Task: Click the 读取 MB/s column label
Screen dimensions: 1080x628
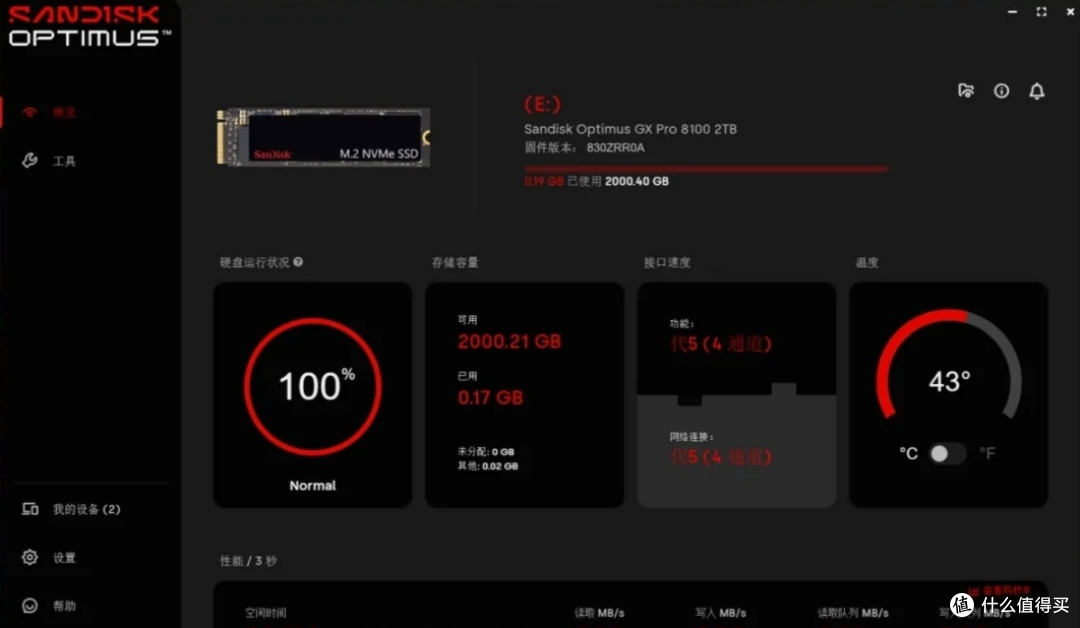Action: (599, 613)
